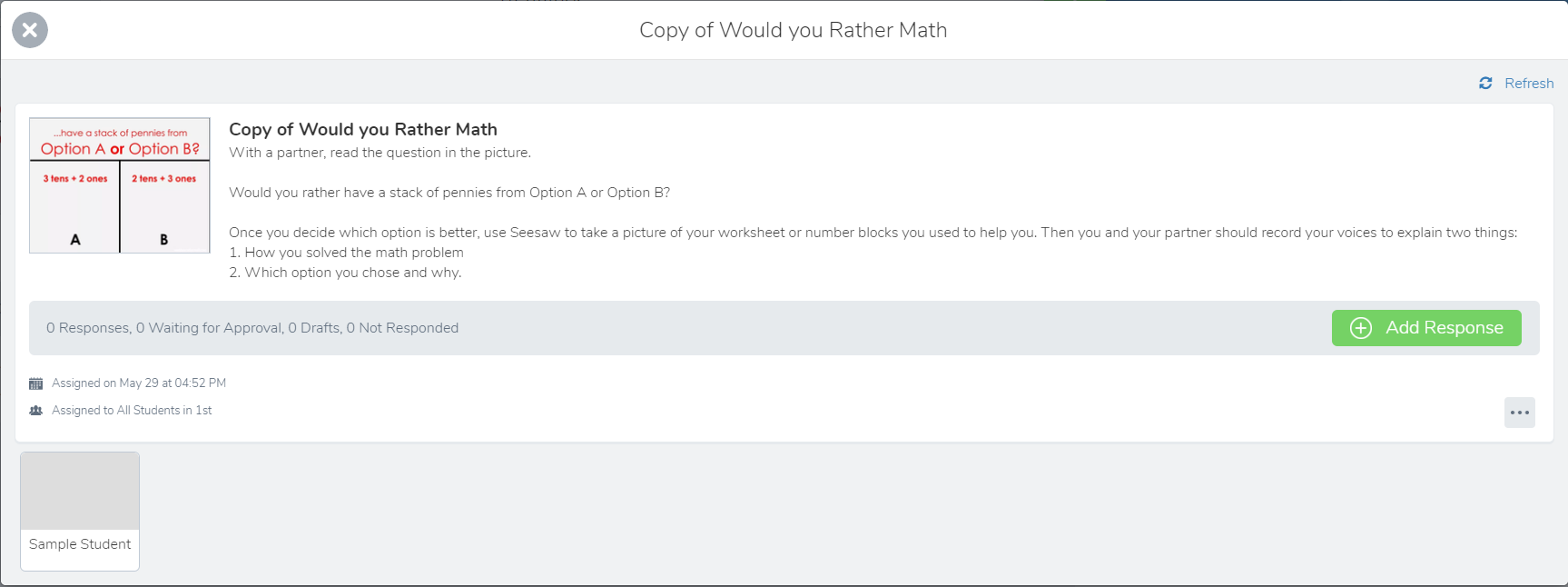Click "Assigned to All Students in 1st"
The width and height of the screenshot is (1568, 587).
pyautogui.click(x=132, y=411)
